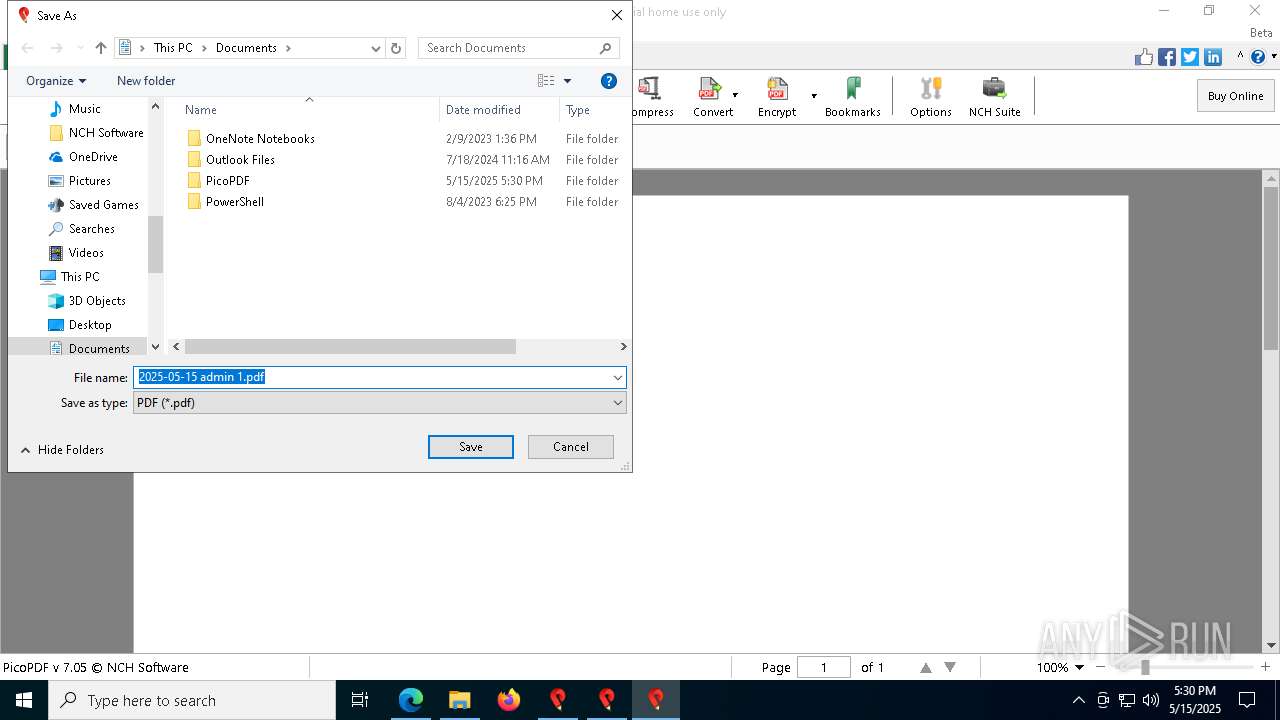Go up one folder level
Screen dimensions: 1280x720
pos(100,48)
